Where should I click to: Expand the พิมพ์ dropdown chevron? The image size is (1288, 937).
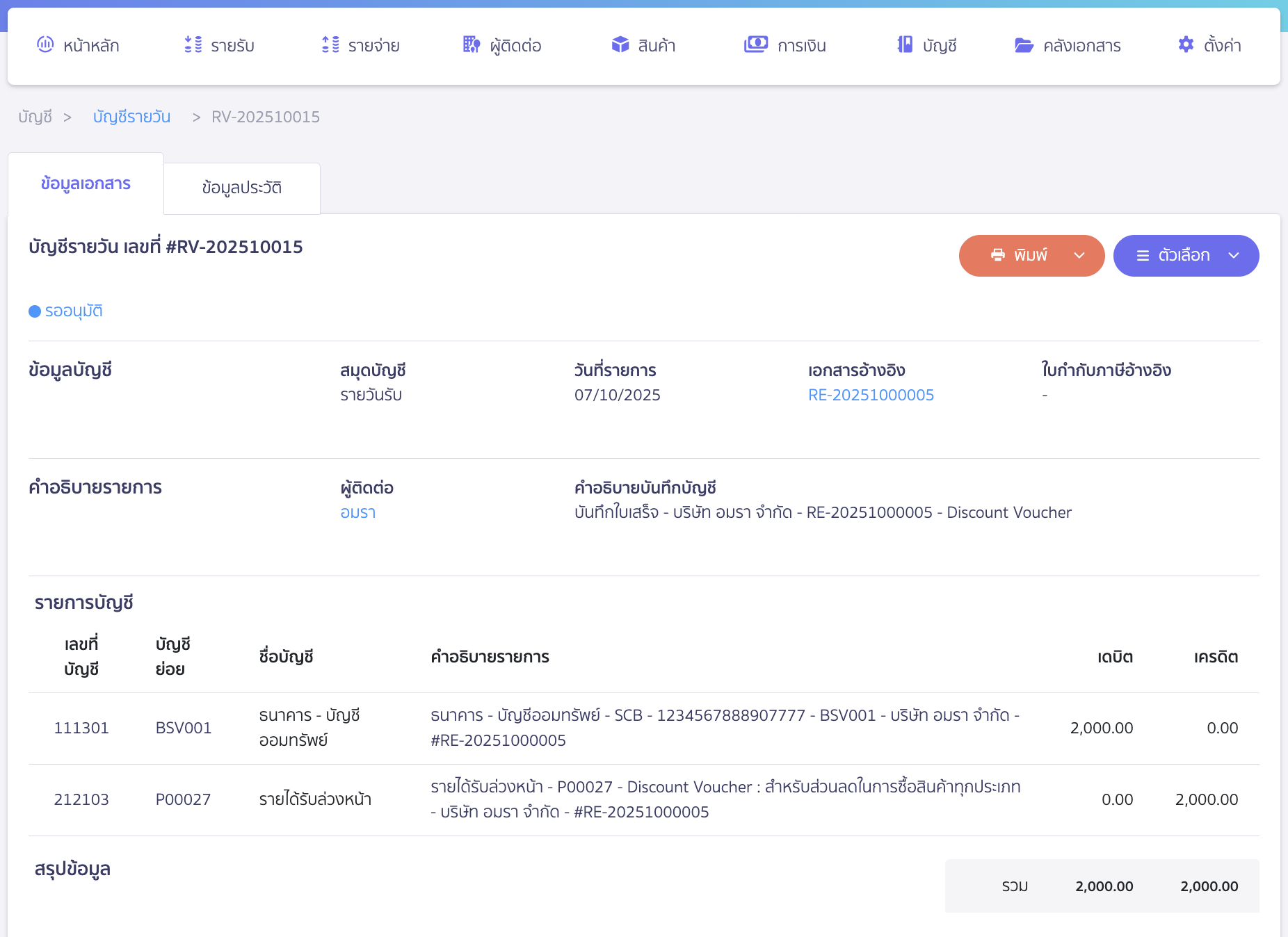pos(1079,255)
